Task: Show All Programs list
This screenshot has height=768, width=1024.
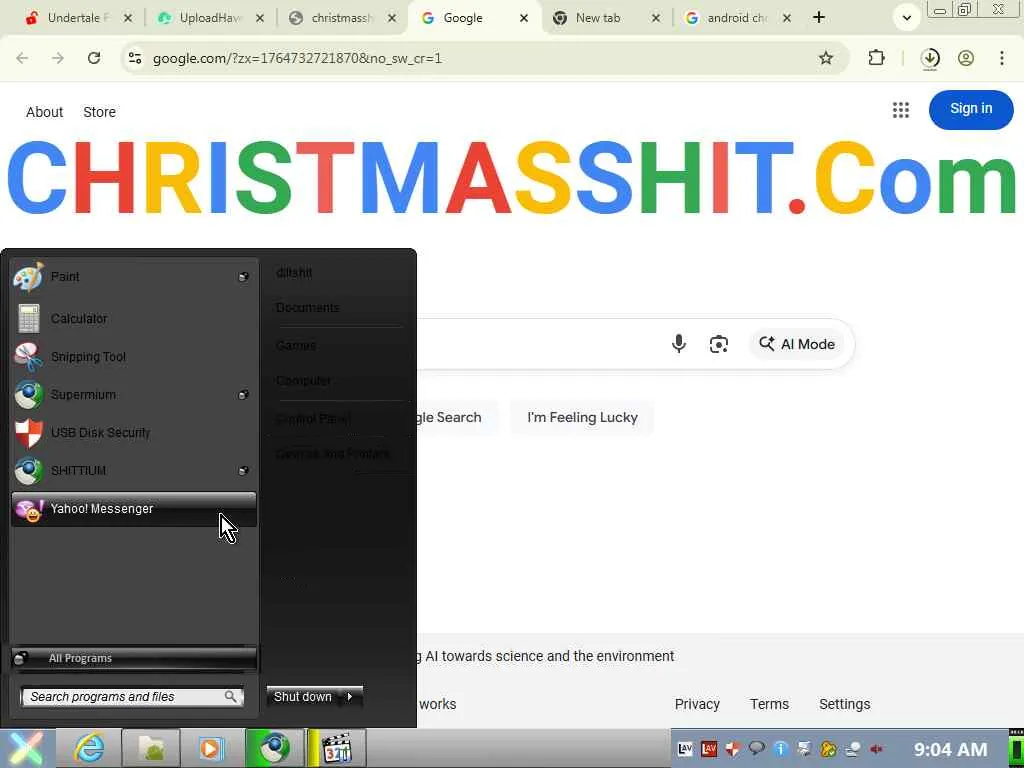Action: (x=134, y=658)
